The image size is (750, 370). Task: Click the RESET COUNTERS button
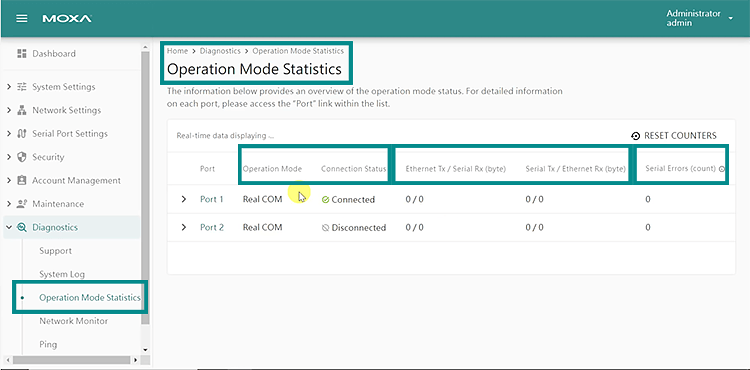[674, 136]
